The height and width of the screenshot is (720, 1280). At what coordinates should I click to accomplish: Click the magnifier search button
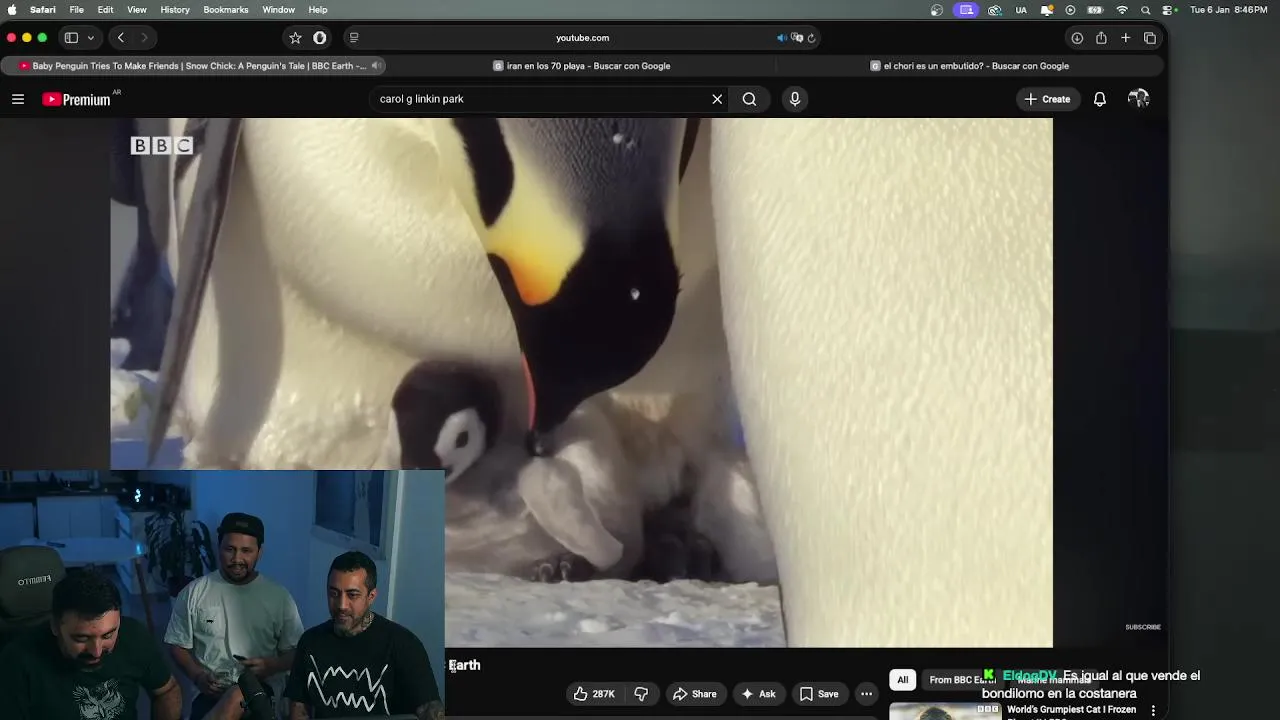[x=749, y=99]
